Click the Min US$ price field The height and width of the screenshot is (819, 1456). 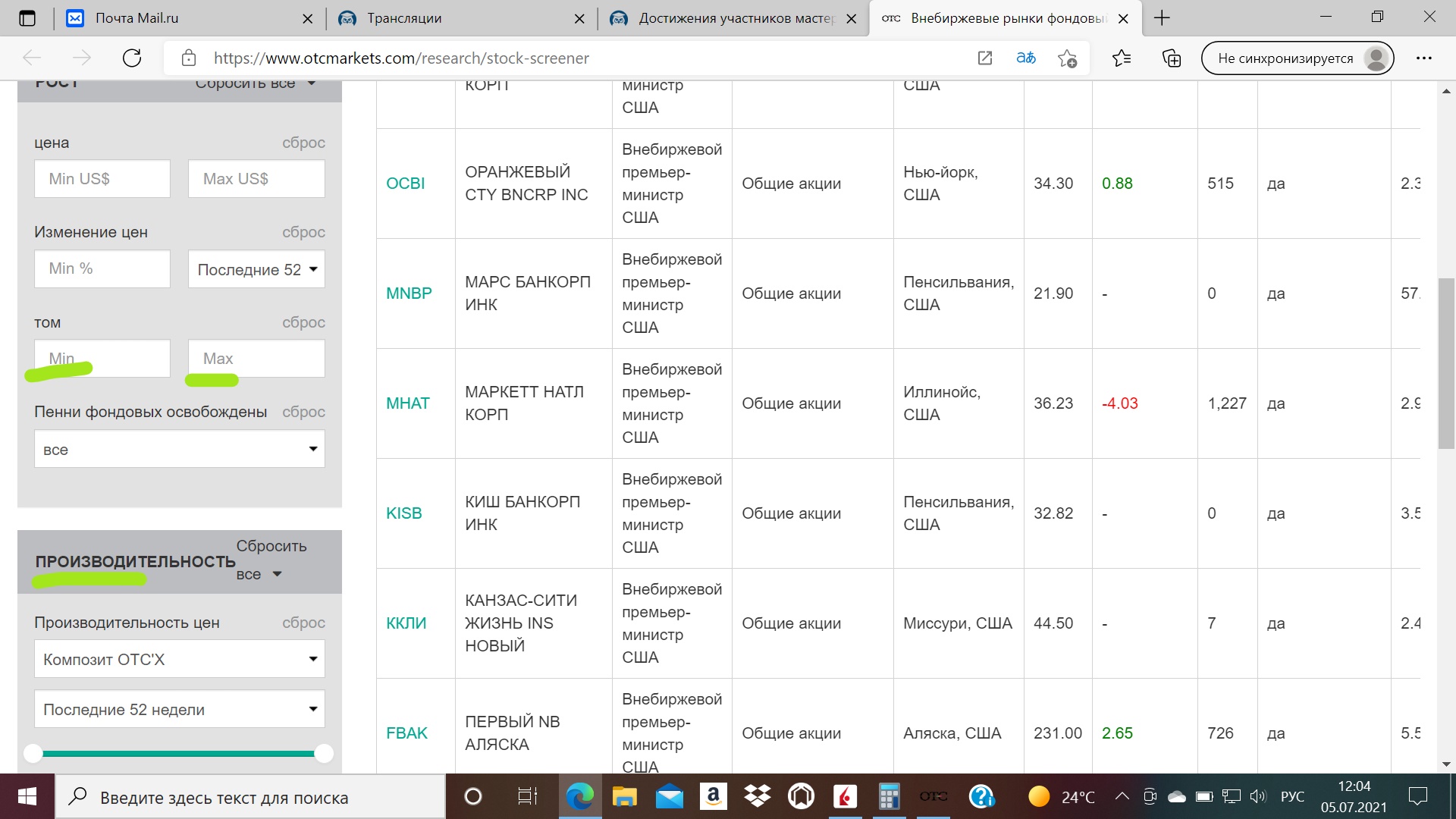click(x=102, y=179)
